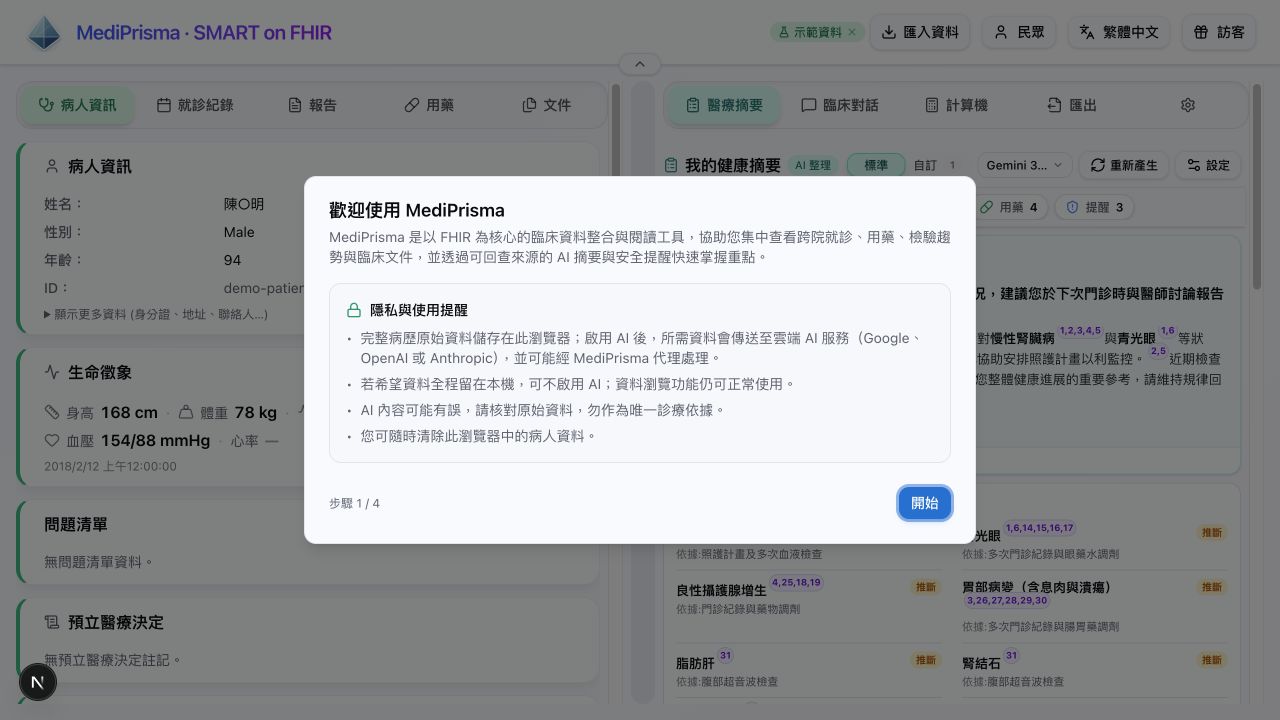The image size is (1280, 720).
Task: Click the heart icon beside 血壓
Action: pos(52,440)
